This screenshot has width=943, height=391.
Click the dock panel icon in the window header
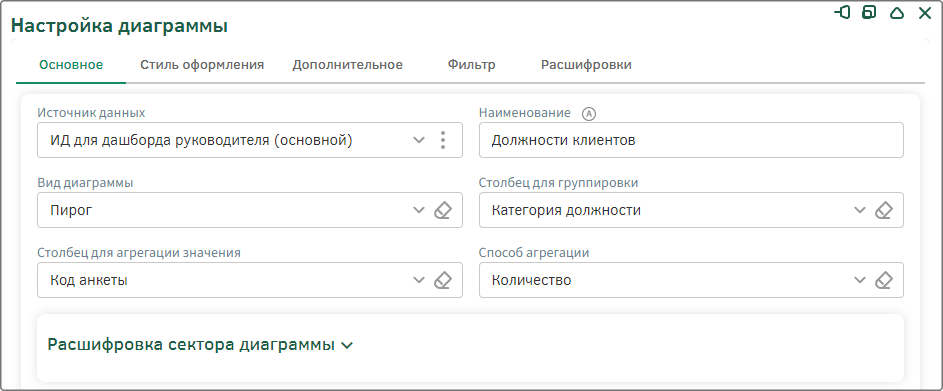843,13
